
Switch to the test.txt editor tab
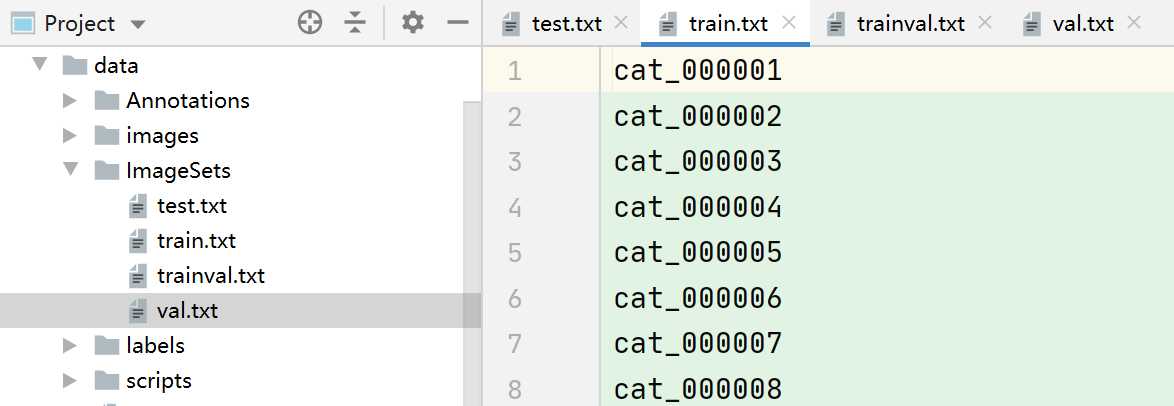click(x=553, y=24)
